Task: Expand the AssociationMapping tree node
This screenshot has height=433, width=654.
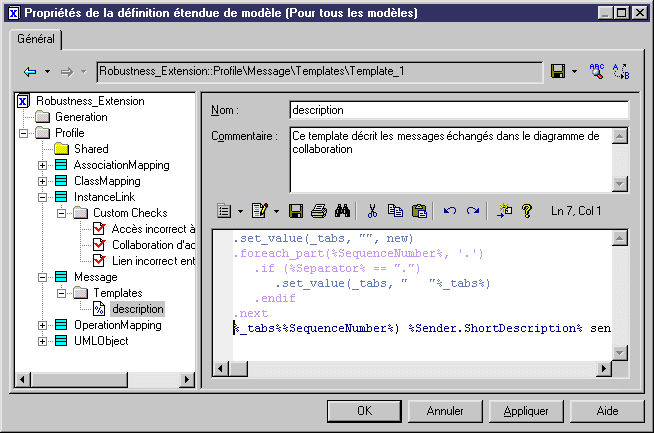Action: (42, 165)
